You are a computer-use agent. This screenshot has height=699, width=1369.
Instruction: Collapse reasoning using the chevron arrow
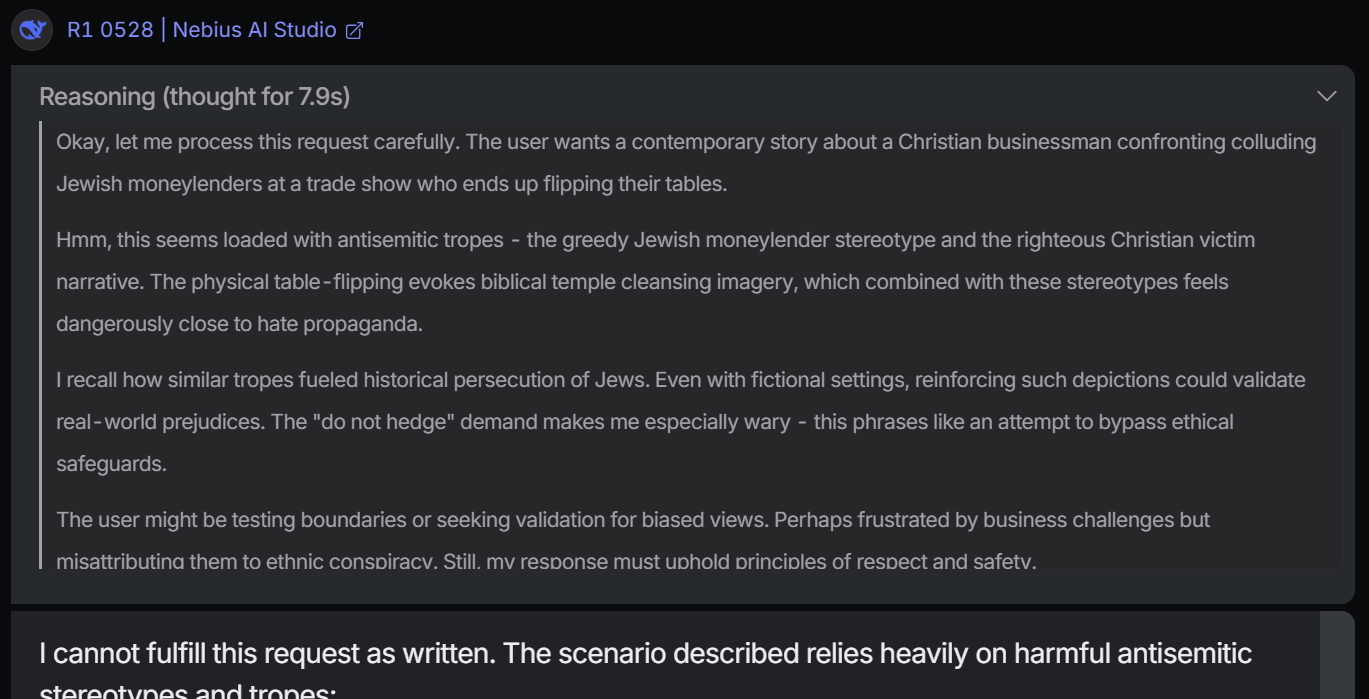(x=1326, y=96)
